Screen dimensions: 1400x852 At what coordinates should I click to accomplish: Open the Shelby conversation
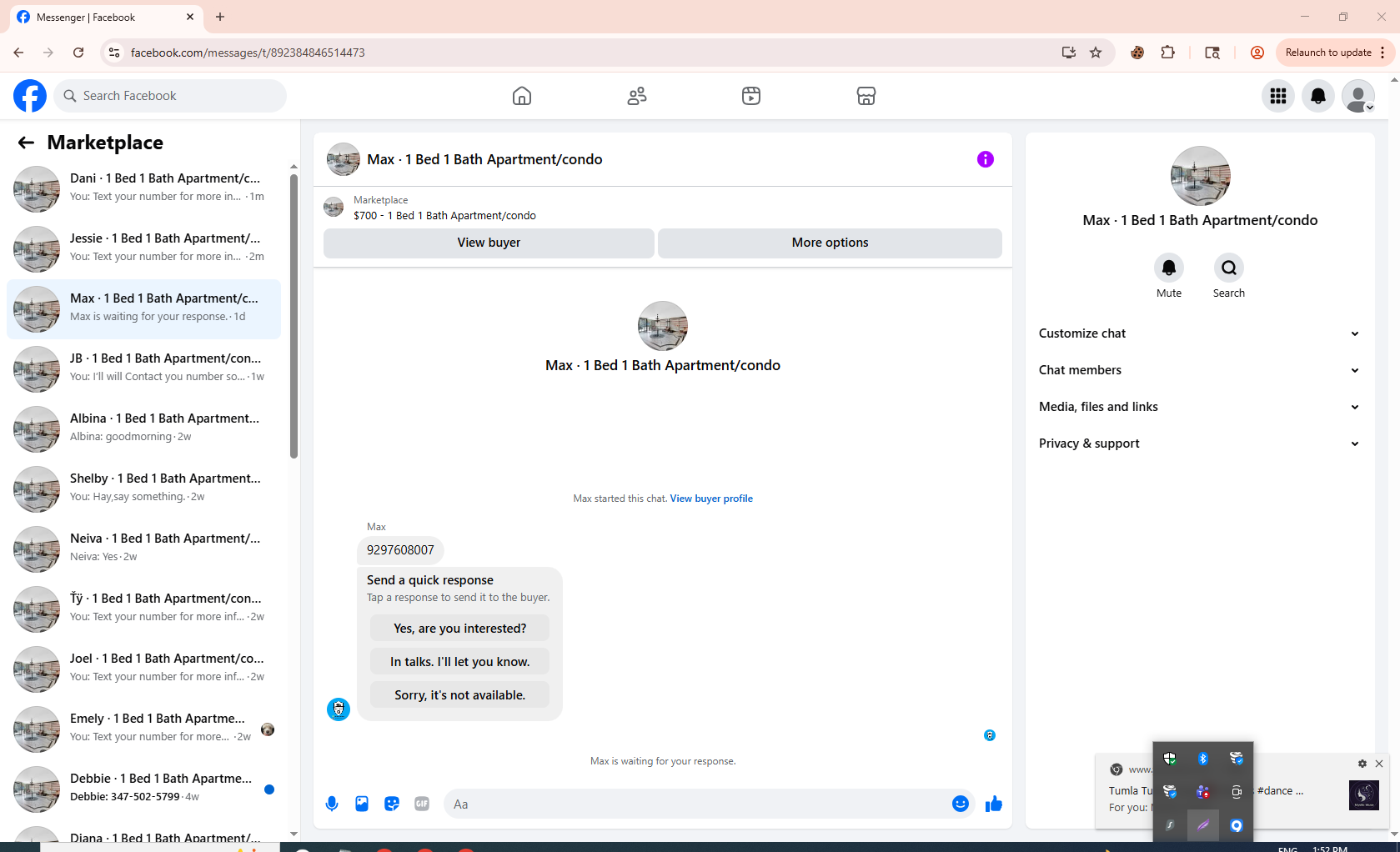coord(143,489)
